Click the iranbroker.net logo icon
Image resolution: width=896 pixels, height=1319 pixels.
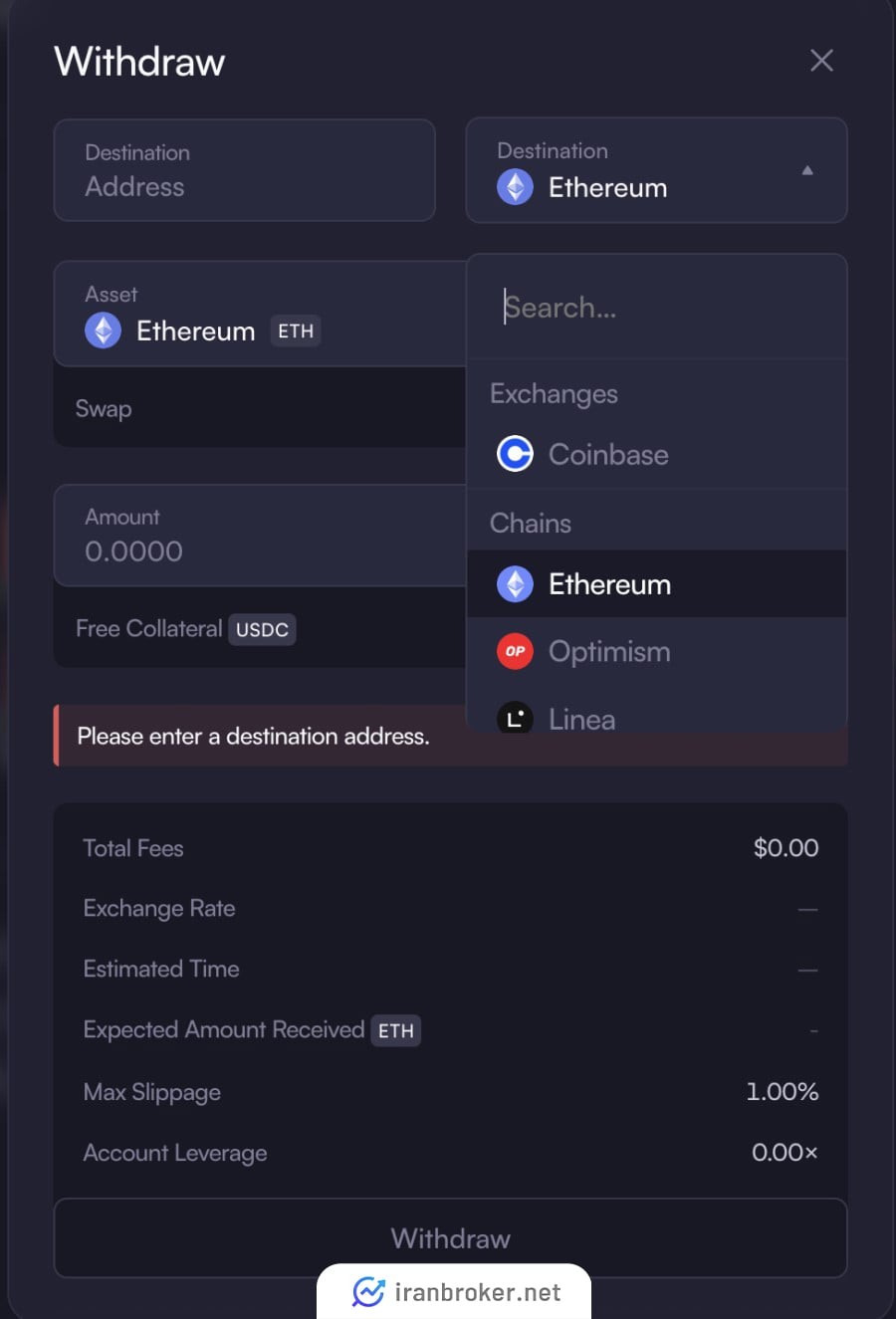368,1292
